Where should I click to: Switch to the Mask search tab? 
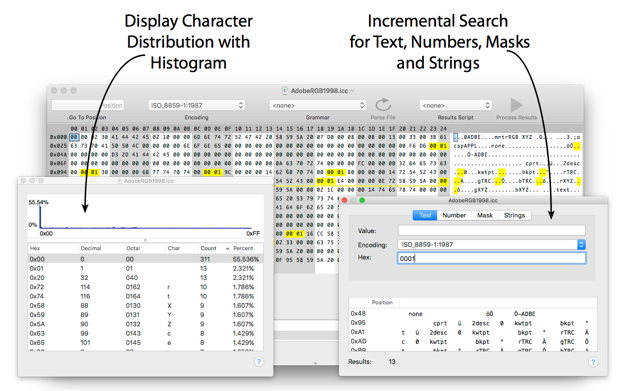click(x=485, y=215)
